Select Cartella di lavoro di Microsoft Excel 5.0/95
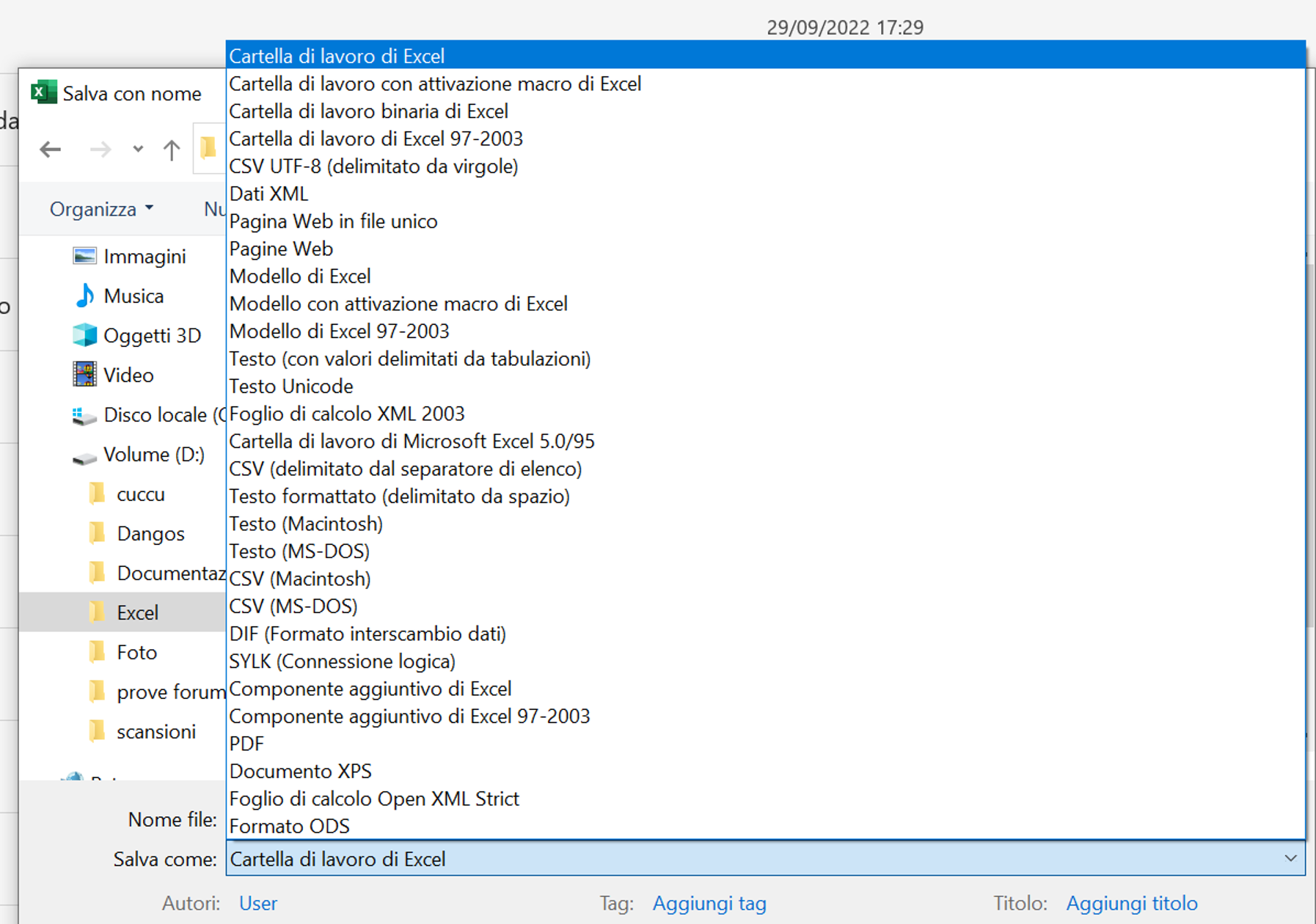Image resolution: width=1316 pixels, height=924 pixels. [x=766, y=441]
